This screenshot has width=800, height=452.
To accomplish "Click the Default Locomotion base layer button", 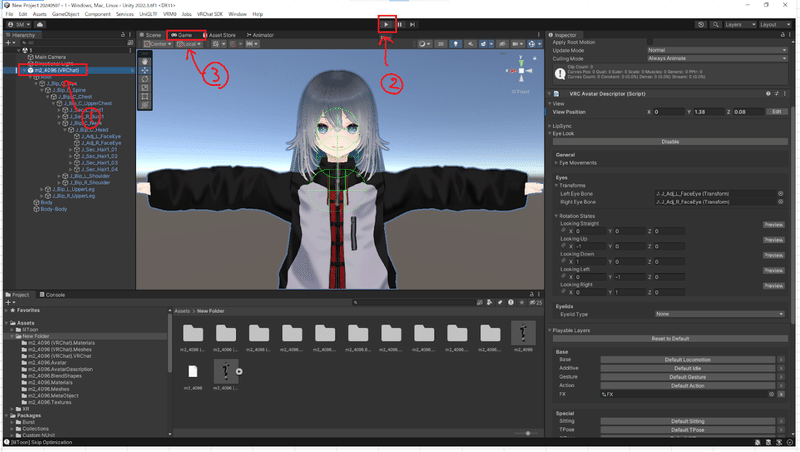I will (x=687, y=360).
